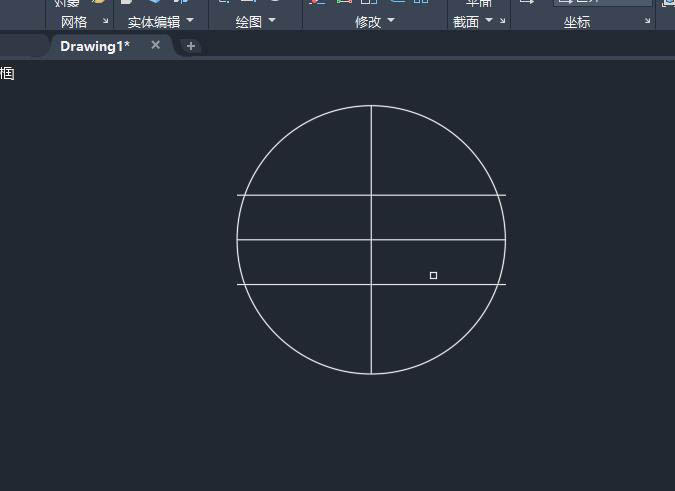Screen dimensions: 675x491
Task: Click the 网格 panel title
Action: [74, 22]
